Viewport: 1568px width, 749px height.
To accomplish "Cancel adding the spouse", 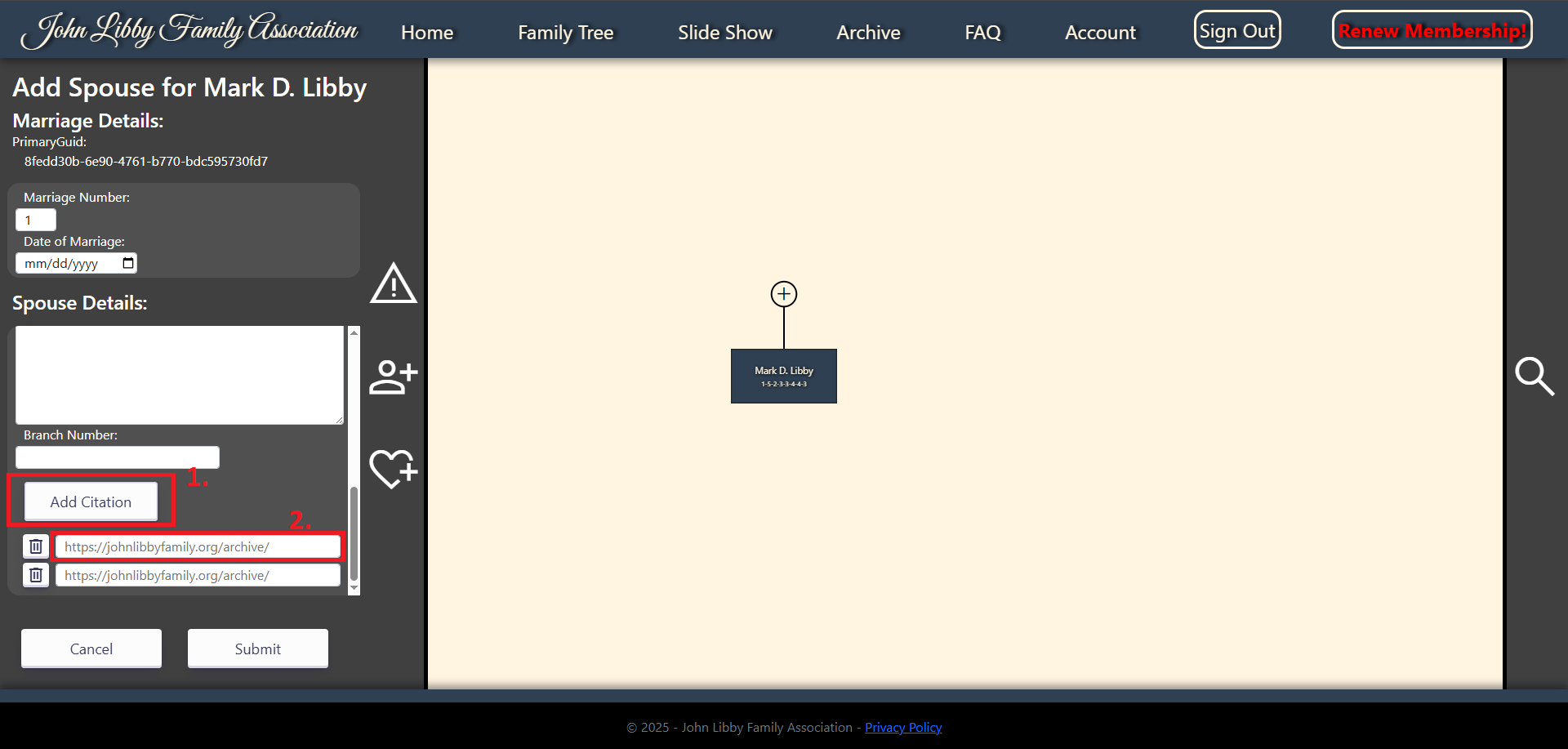I will [x=91, y=649].
